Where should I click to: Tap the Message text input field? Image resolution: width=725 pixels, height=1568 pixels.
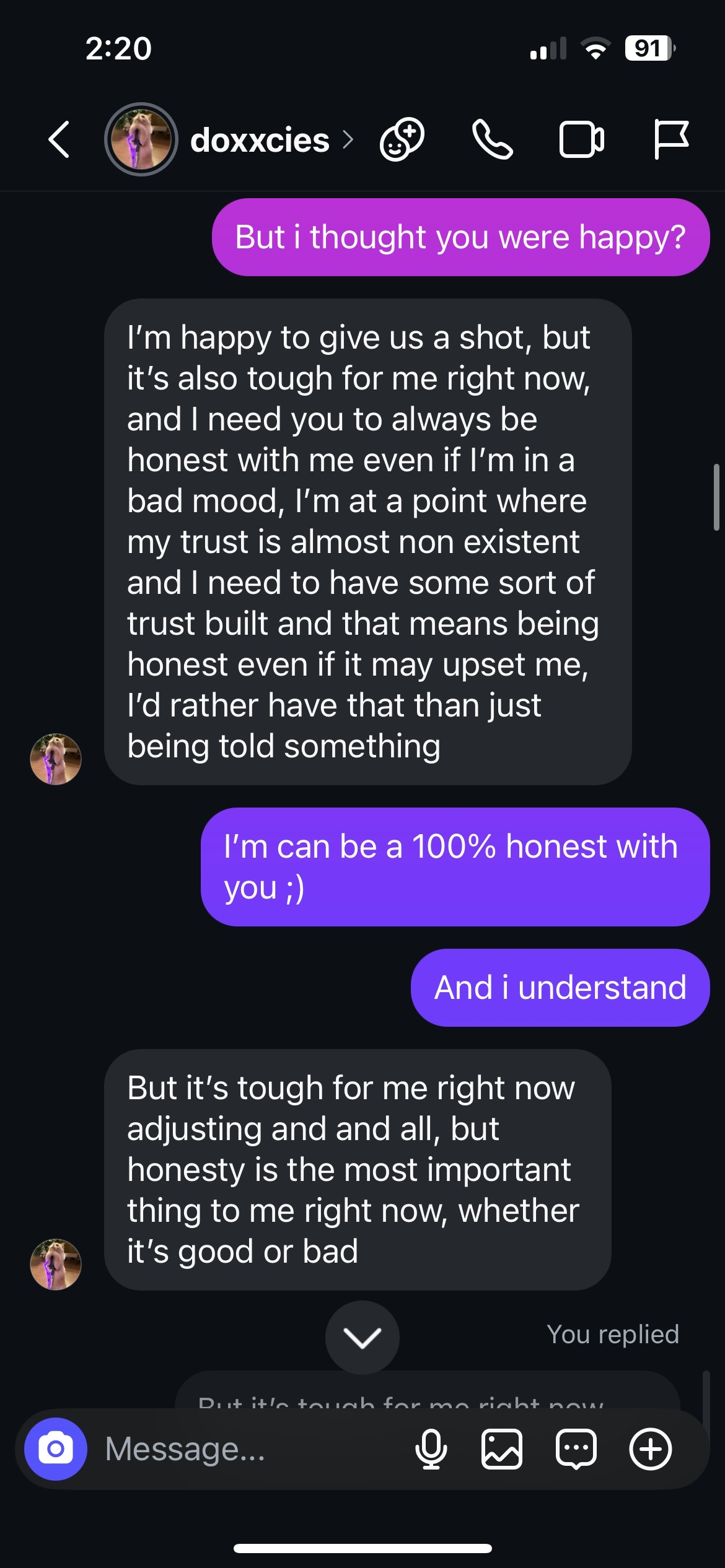248,1449
